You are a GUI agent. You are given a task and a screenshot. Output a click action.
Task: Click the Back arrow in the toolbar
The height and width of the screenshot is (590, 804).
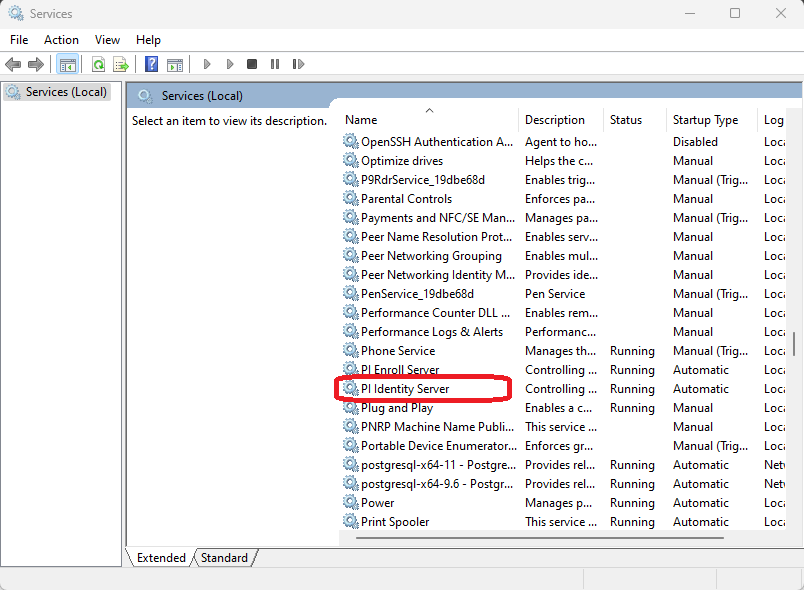(13, 64)
